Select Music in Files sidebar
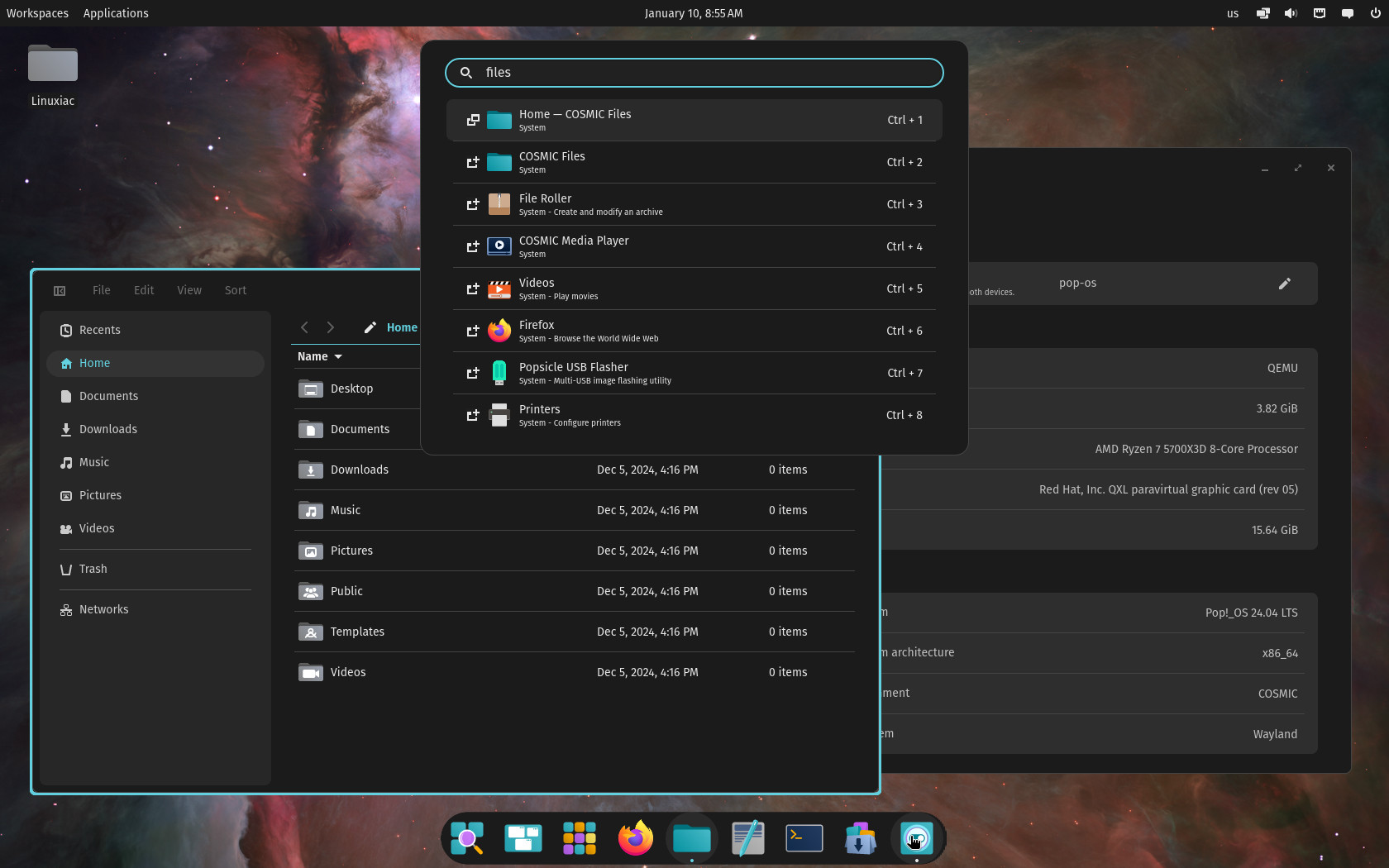 (155, 462)
